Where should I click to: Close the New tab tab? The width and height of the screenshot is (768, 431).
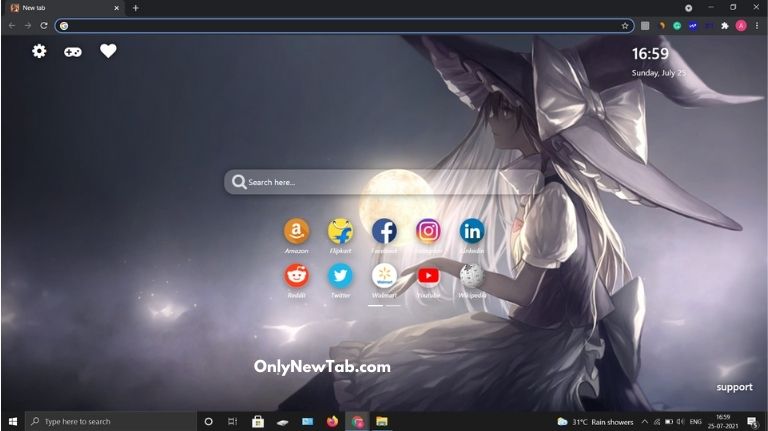point(117,8)
